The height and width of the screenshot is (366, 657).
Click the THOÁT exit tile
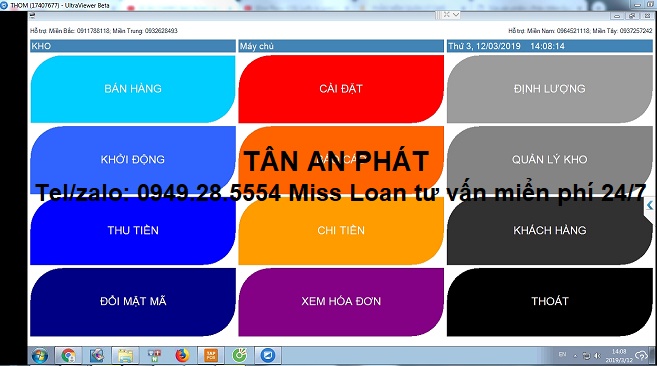(x=550, y=301)
